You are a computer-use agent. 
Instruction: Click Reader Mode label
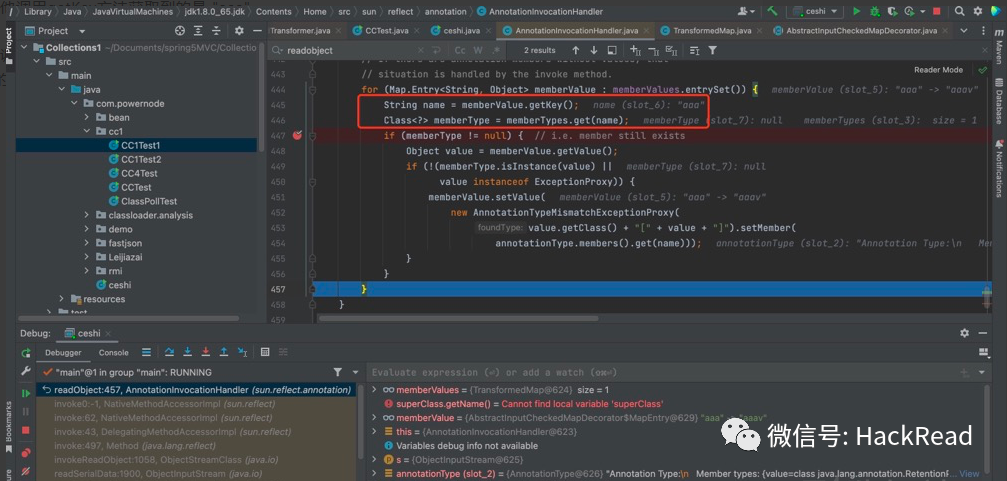[938, 69]
